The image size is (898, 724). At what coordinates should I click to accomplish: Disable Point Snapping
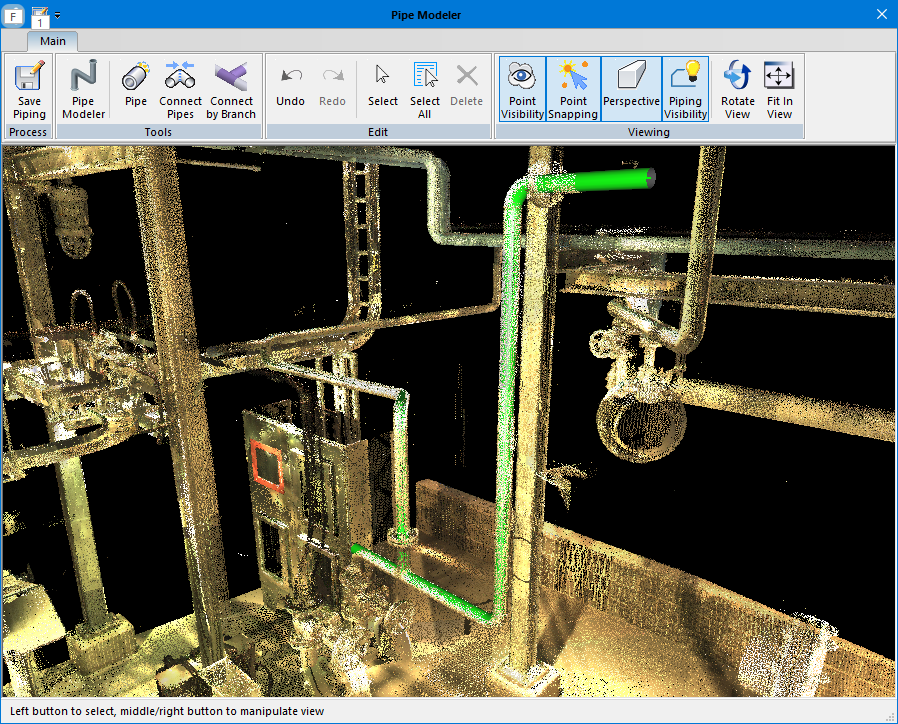(x=573, y=89)
